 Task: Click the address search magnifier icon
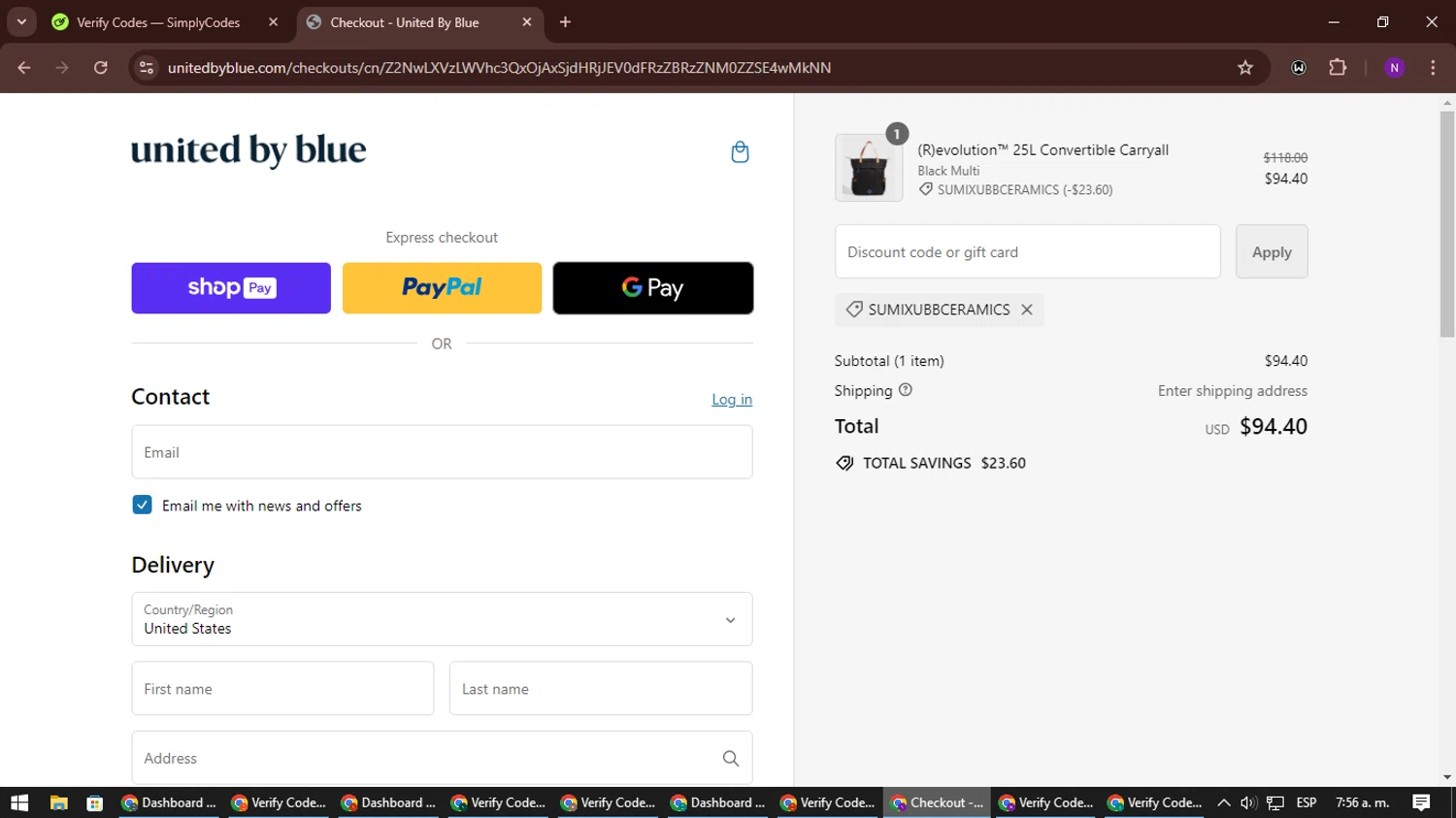coord(731,759)
